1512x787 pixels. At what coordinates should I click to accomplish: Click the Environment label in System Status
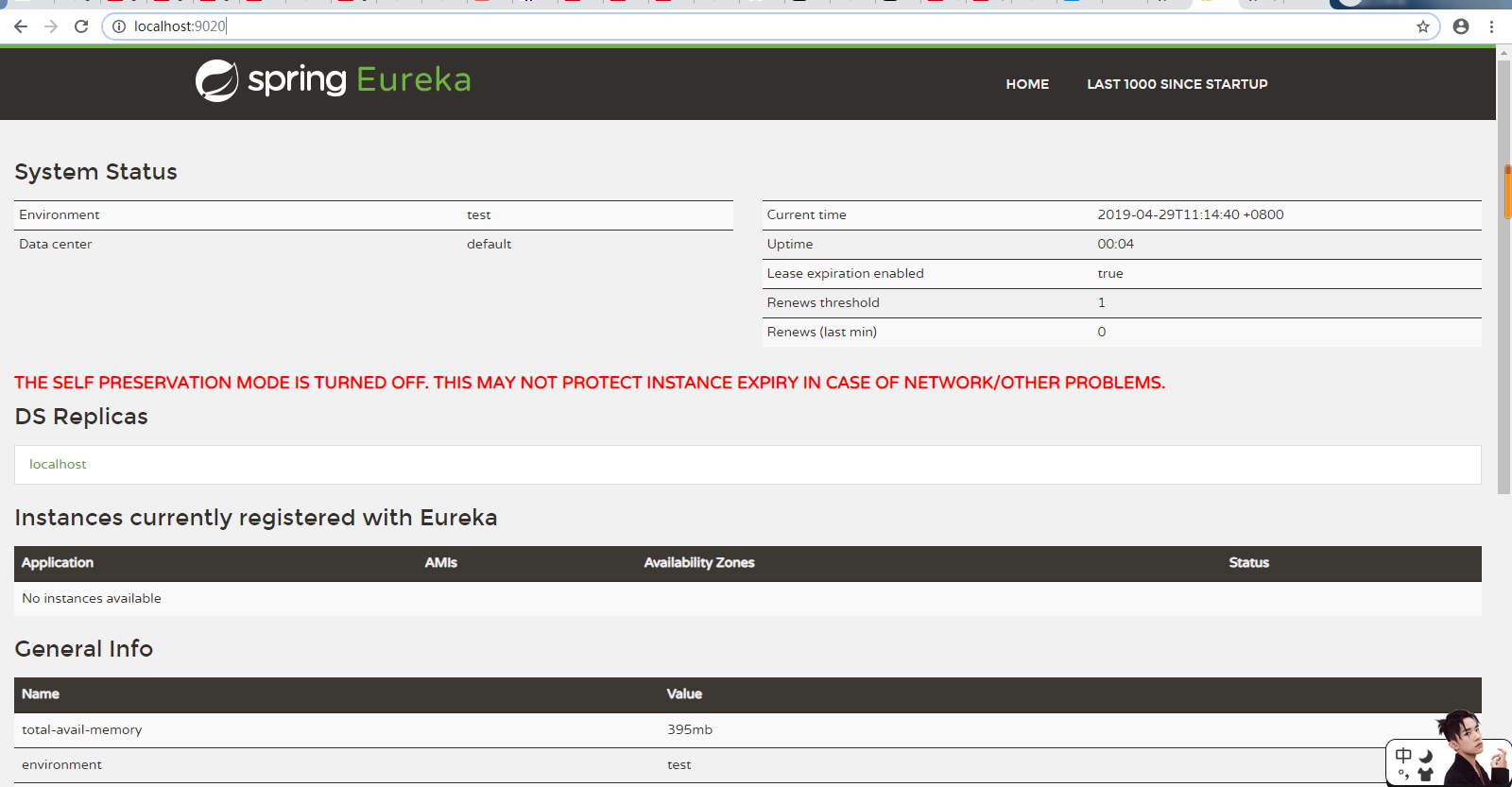click(x=60, y=214)
